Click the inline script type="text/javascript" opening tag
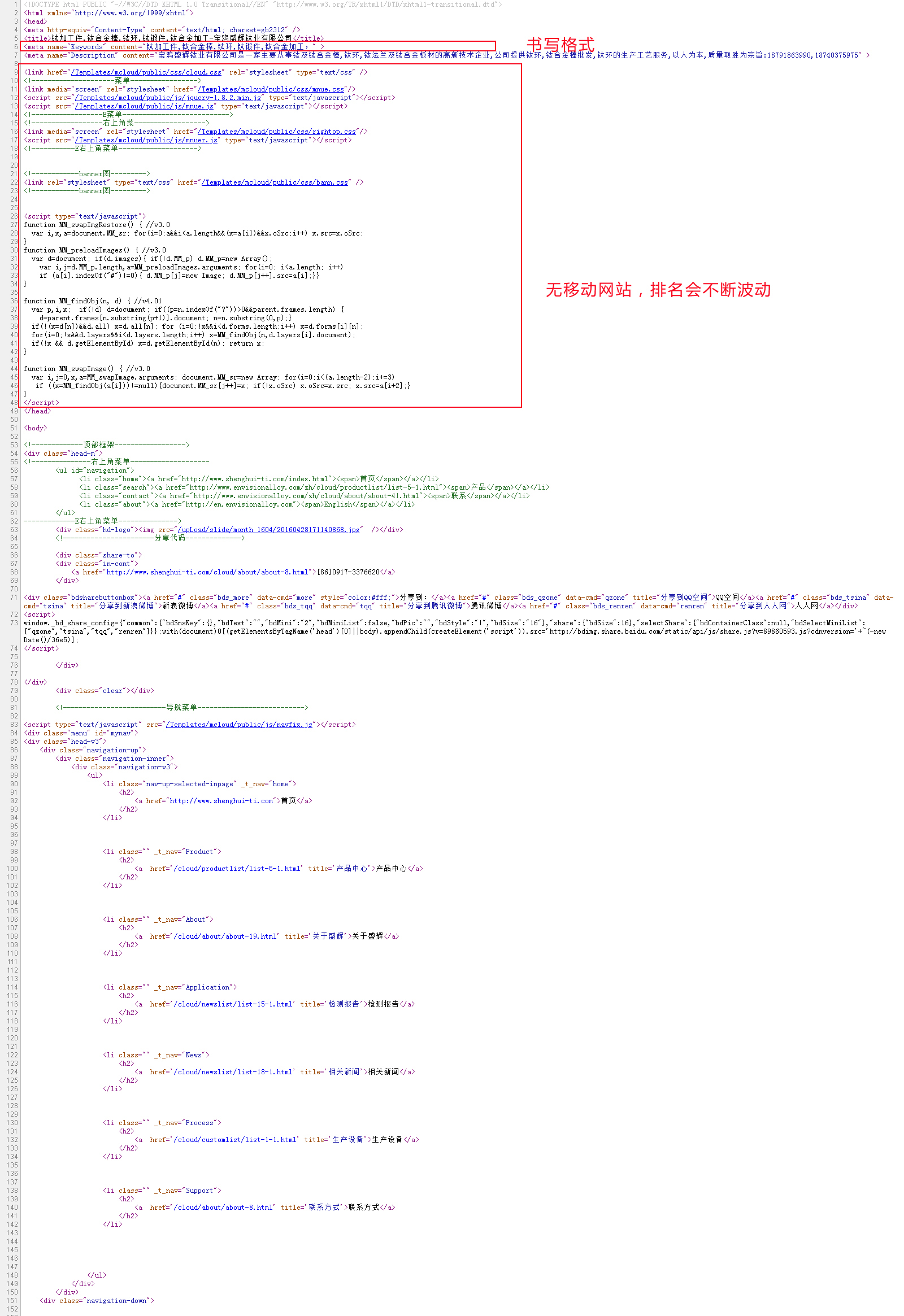 [85, 217]
